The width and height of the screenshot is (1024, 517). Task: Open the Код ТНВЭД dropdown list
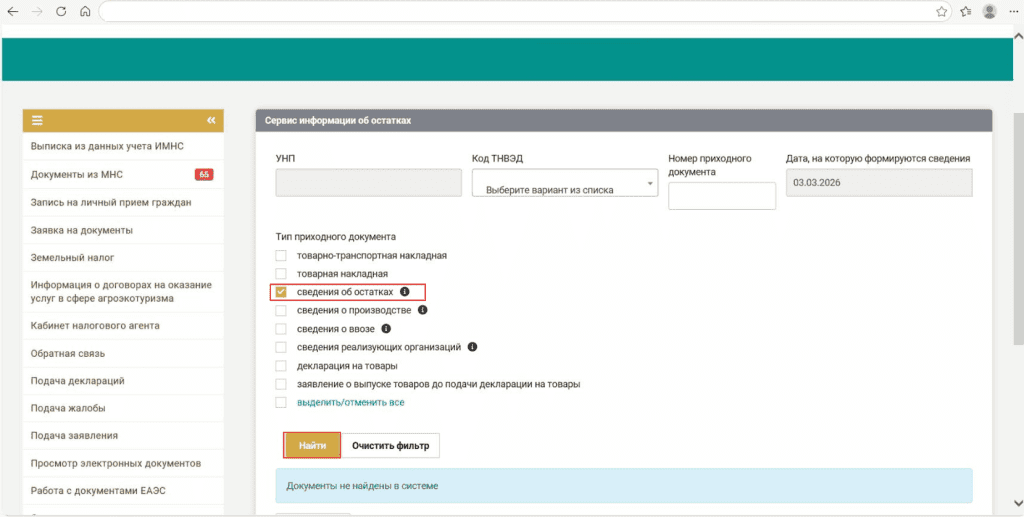pos(565,183)
